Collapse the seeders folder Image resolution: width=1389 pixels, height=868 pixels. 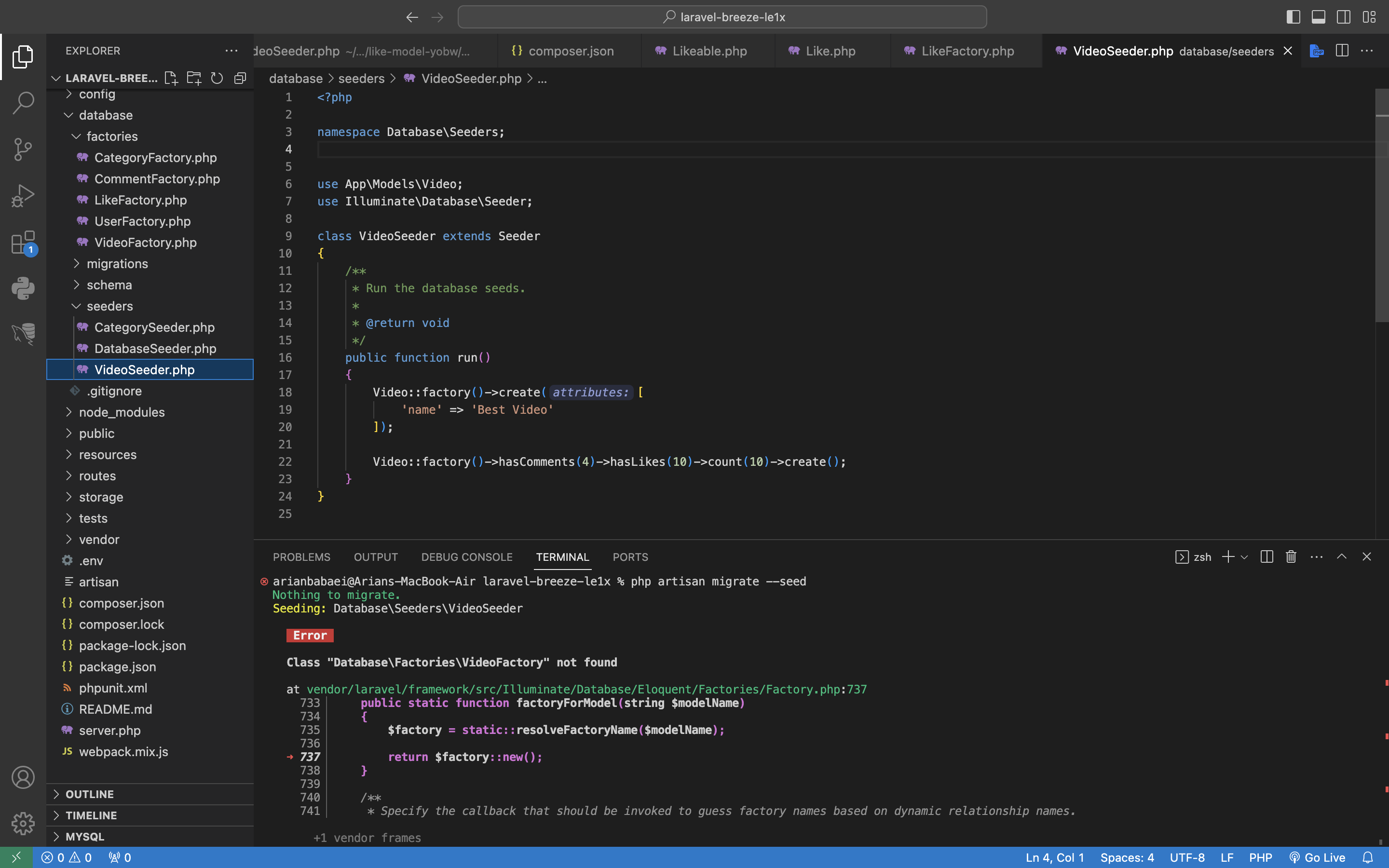150,306
